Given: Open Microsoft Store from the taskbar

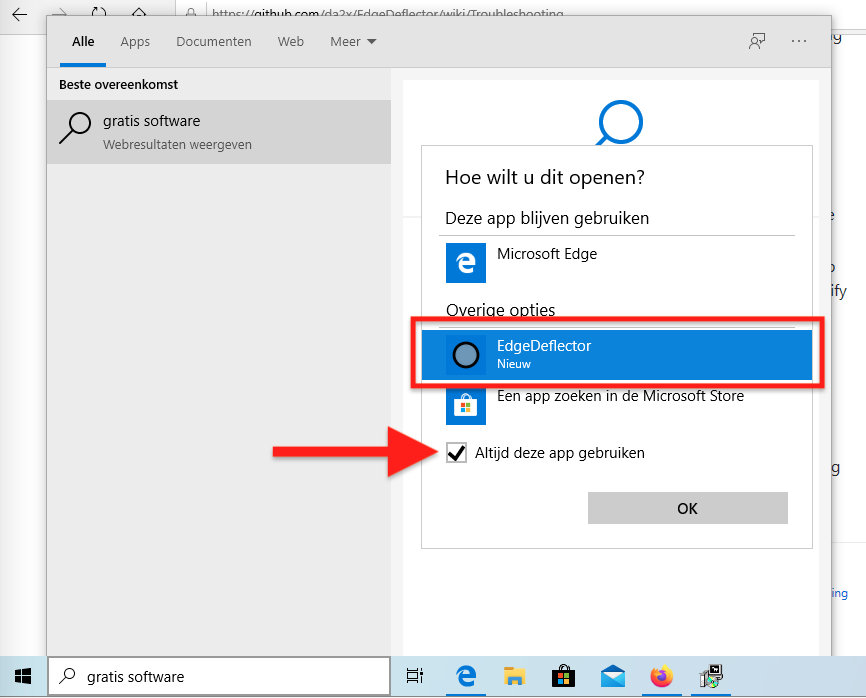Looking at the screenshot, I should [563, 677].
